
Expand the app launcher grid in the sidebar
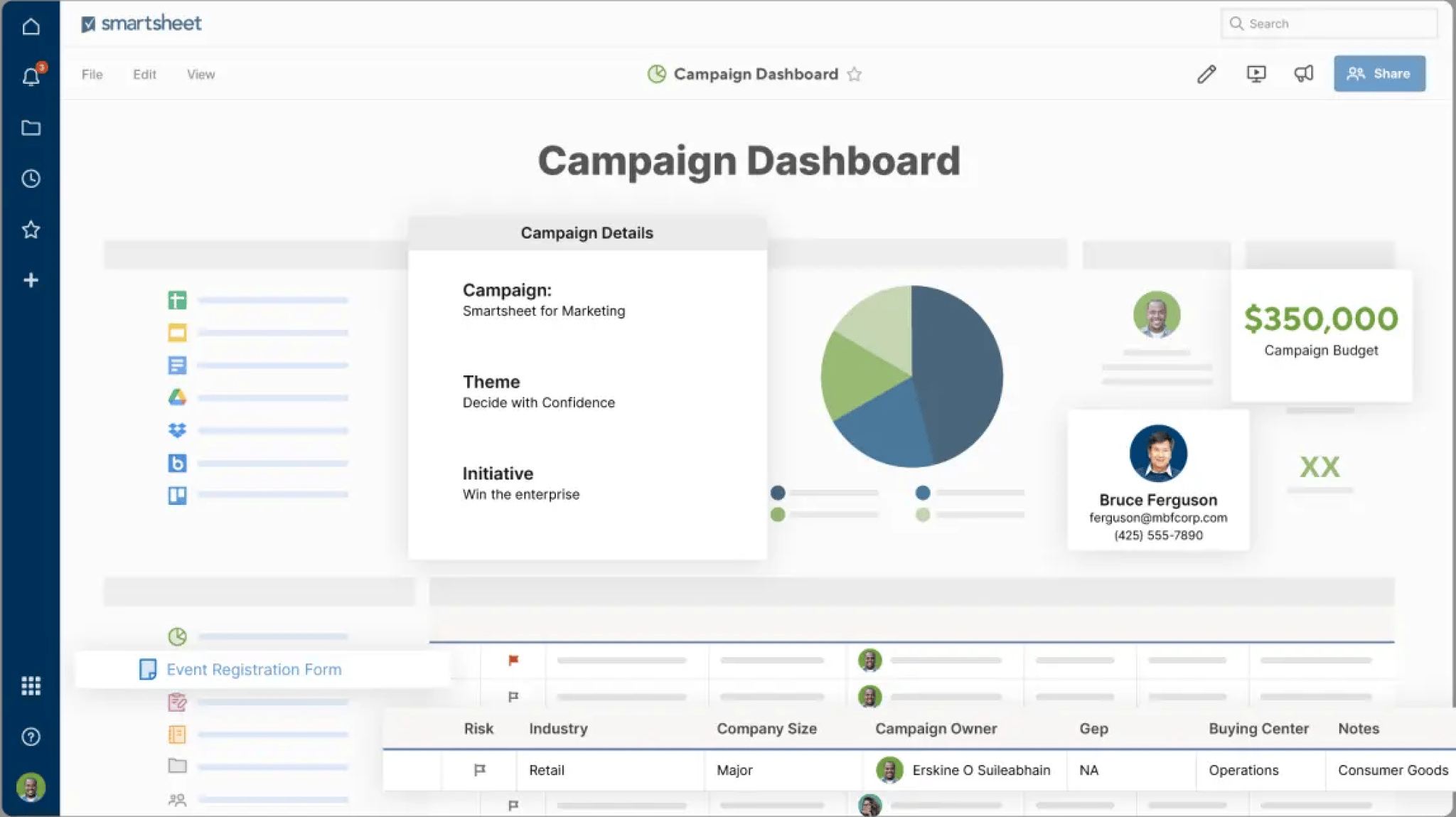[31, 685]
